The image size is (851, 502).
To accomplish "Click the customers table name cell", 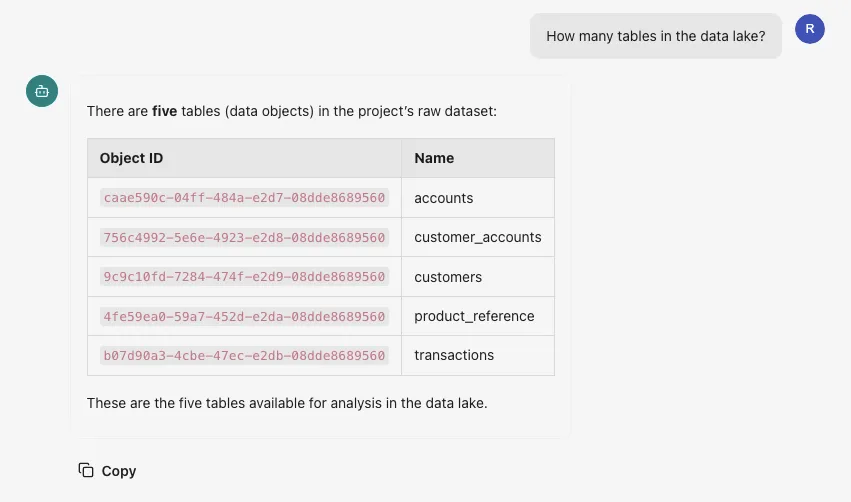I will click(x=448, y=277).
